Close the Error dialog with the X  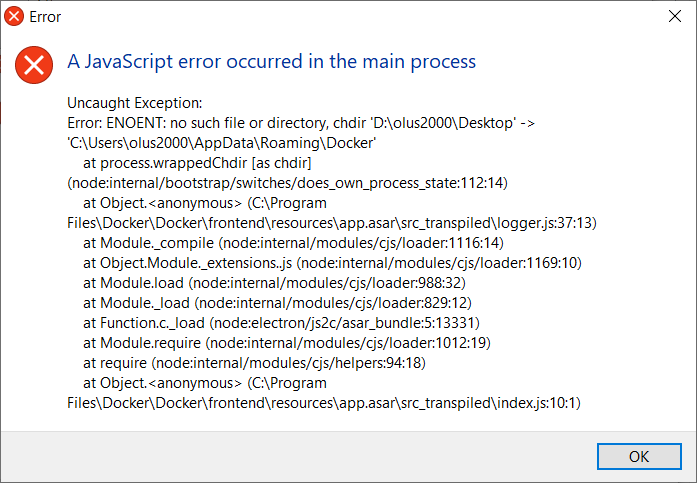(x=675, y=16)
